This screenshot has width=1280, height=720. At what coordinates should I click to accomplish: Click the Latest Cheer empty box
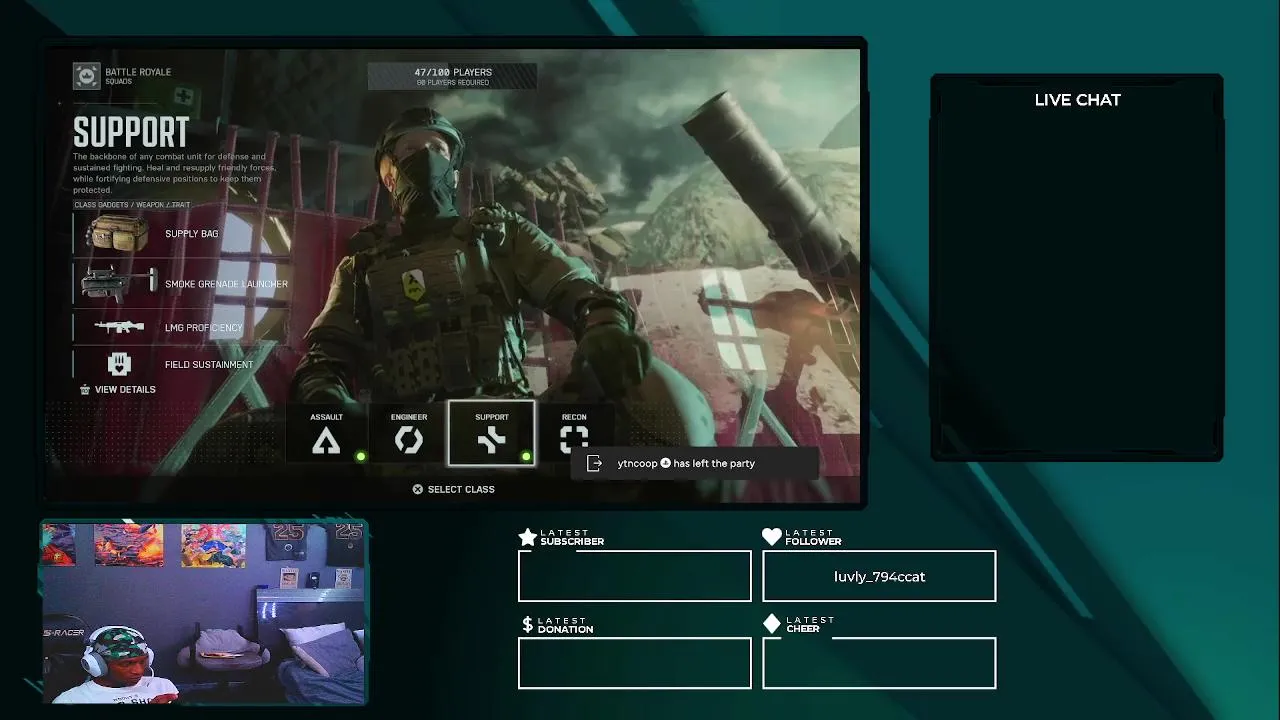coord(879,663)
